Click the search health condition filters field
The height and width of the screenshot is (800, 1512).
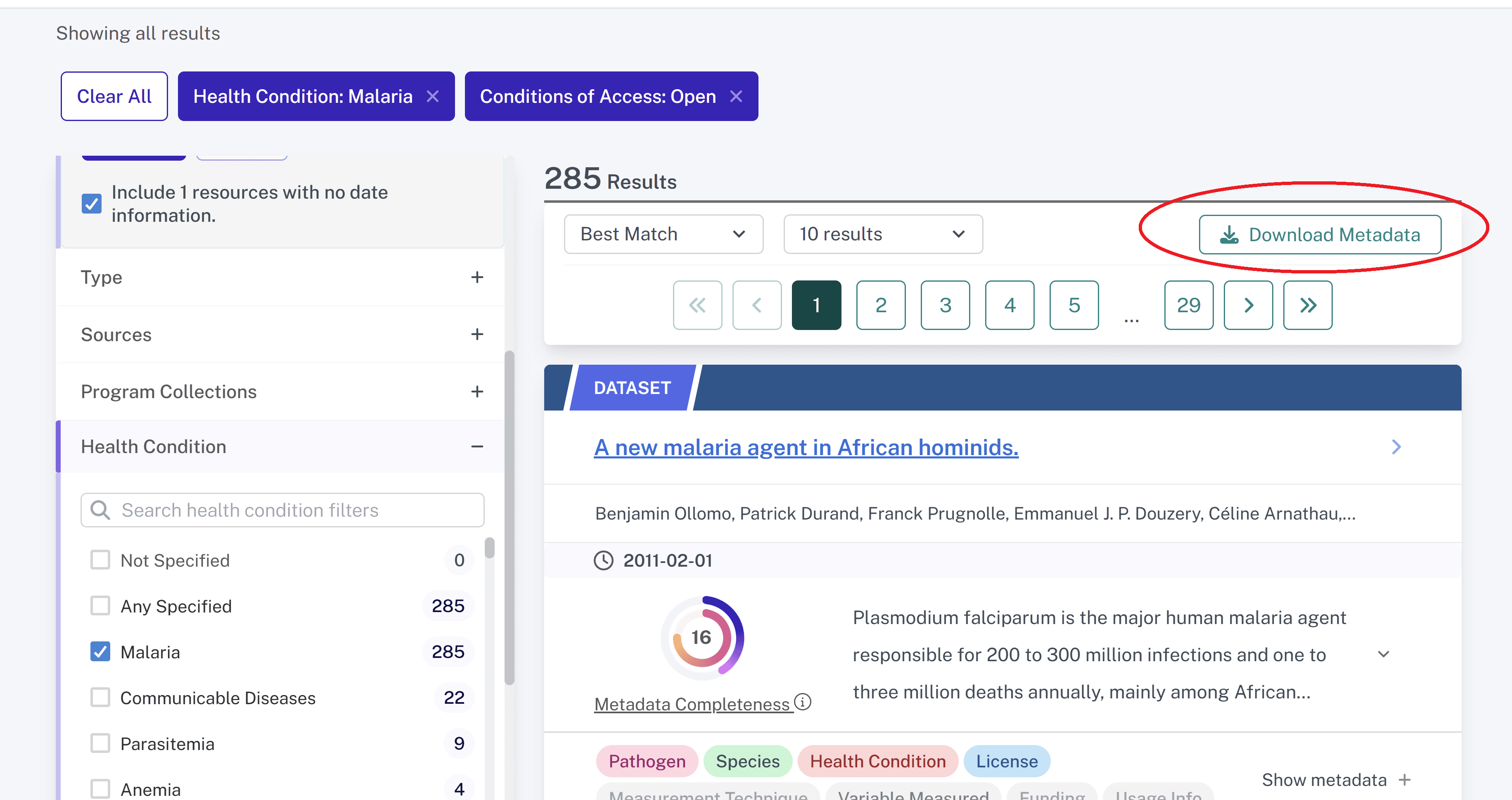(282, 510)
